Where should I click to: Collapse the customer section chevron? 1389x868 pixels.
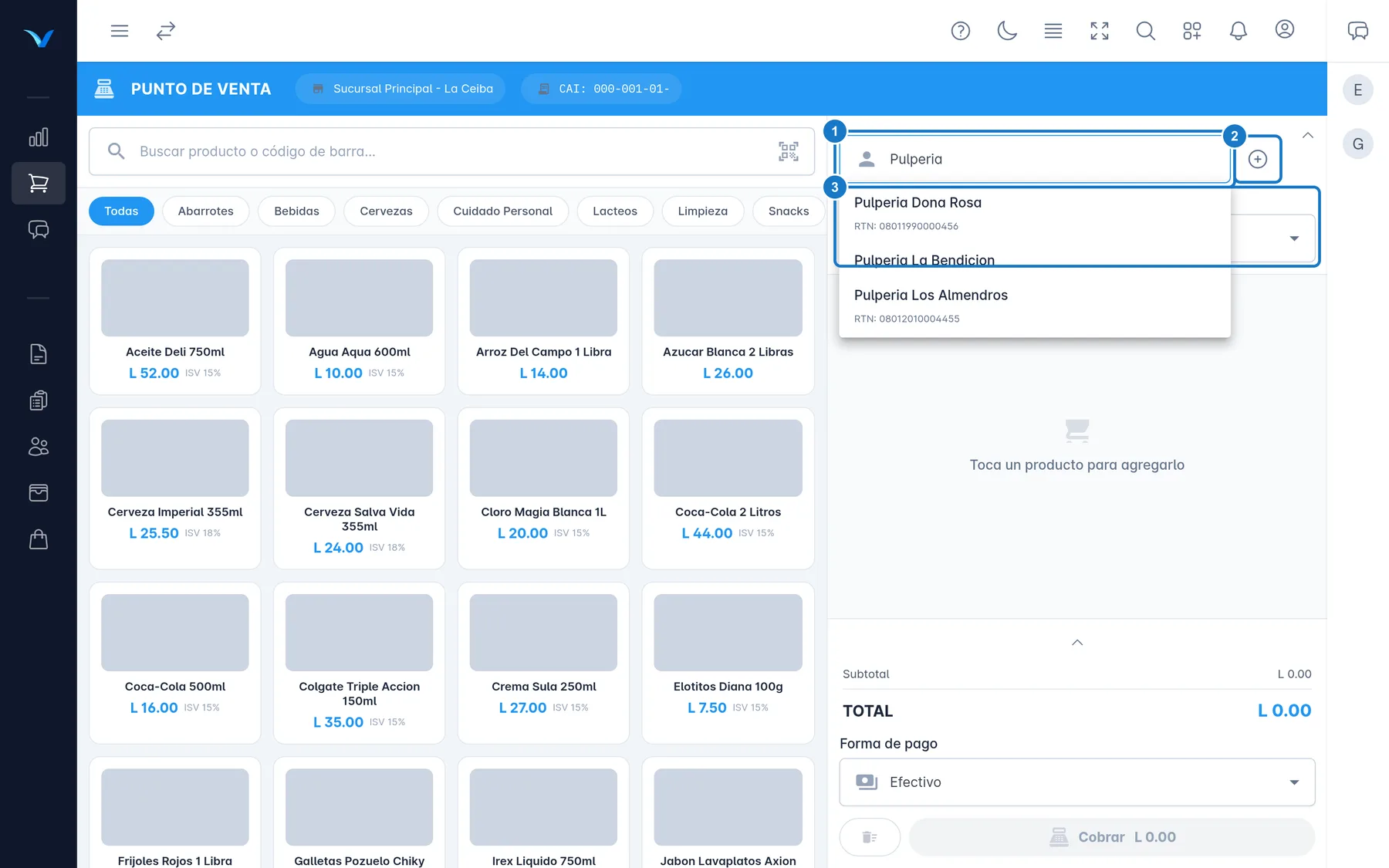(x=1308, y=136)
